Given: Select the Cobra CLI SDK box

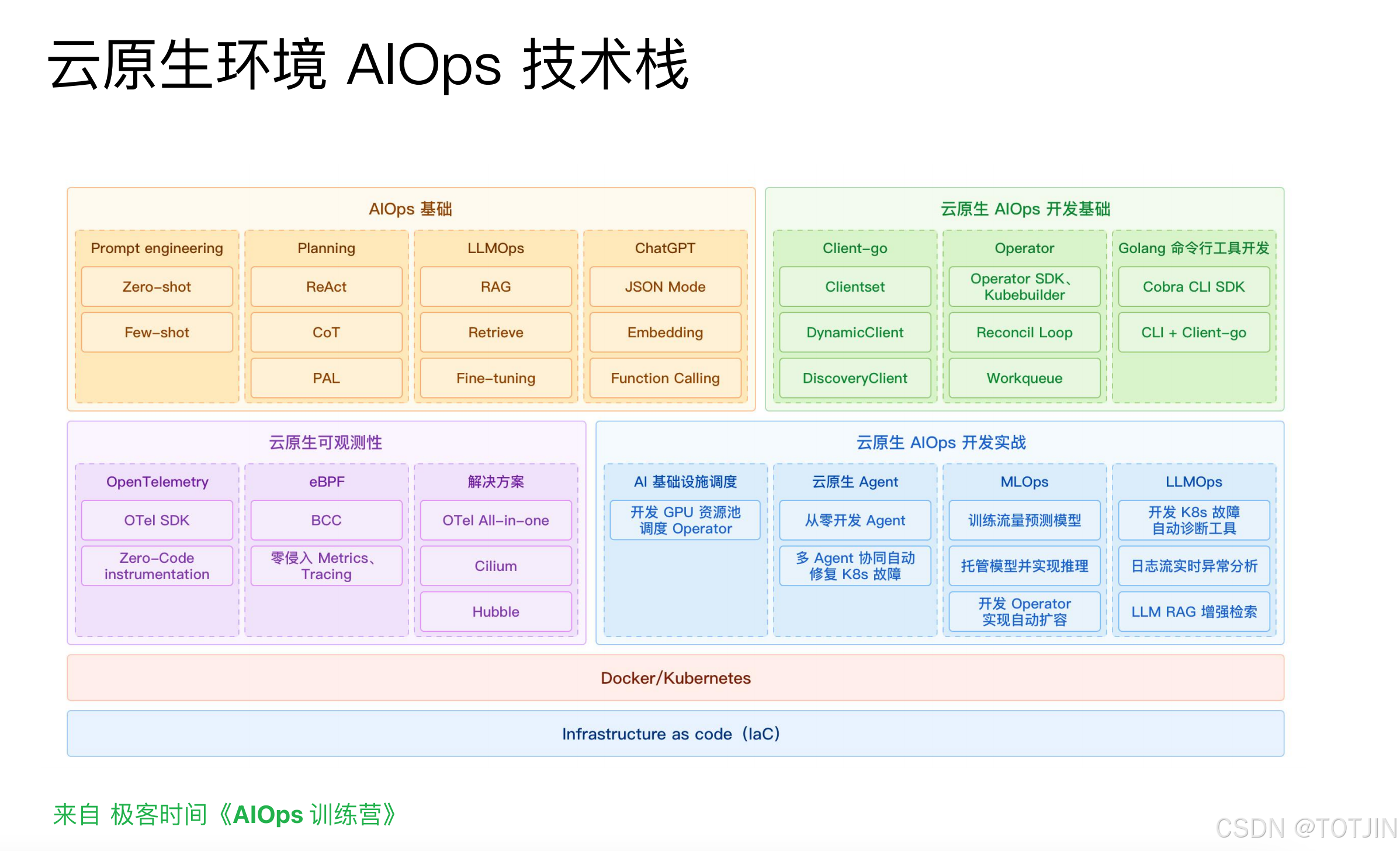Looking at the screenshot, I should pos(1194,286).
